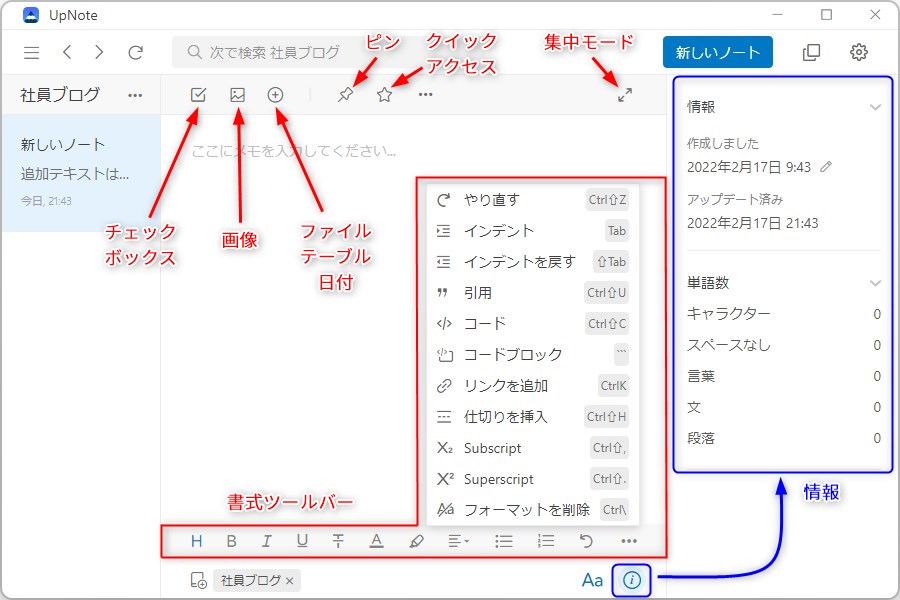This screenshot has height=600, width=900.
Task: Click the undo arrow
Action: (x=586, y=541)
